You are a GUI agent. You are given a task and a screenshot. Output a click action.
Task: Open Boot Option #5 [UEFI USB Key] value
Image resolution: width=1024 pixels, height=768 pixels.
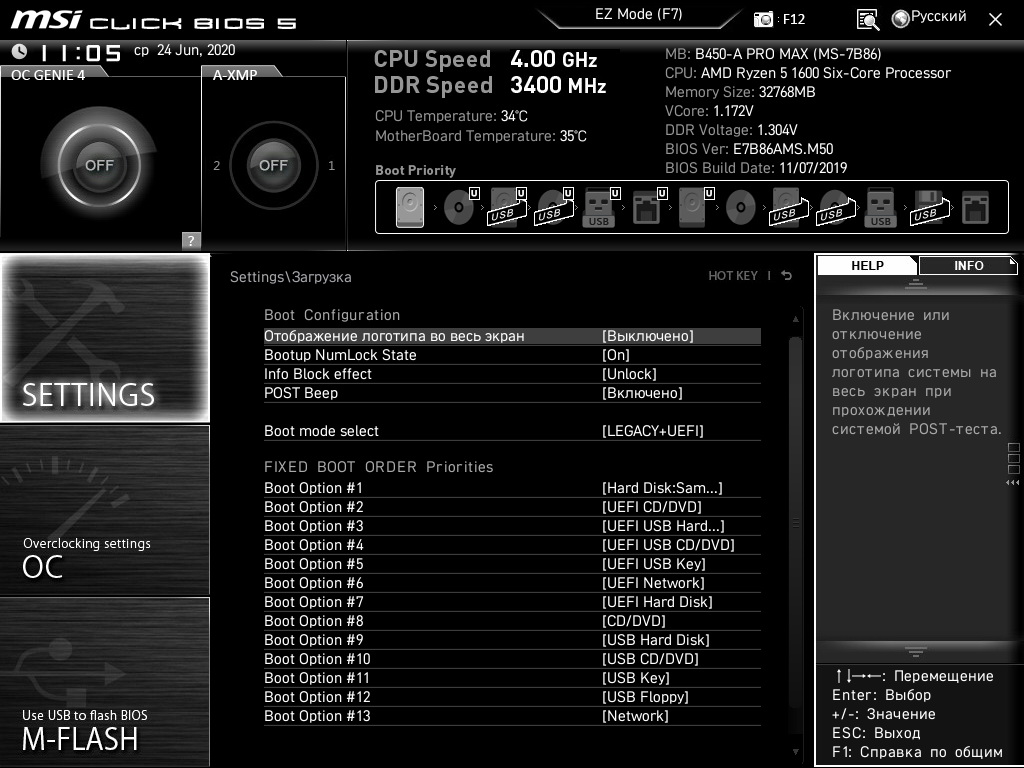click(x=654, y=564)
